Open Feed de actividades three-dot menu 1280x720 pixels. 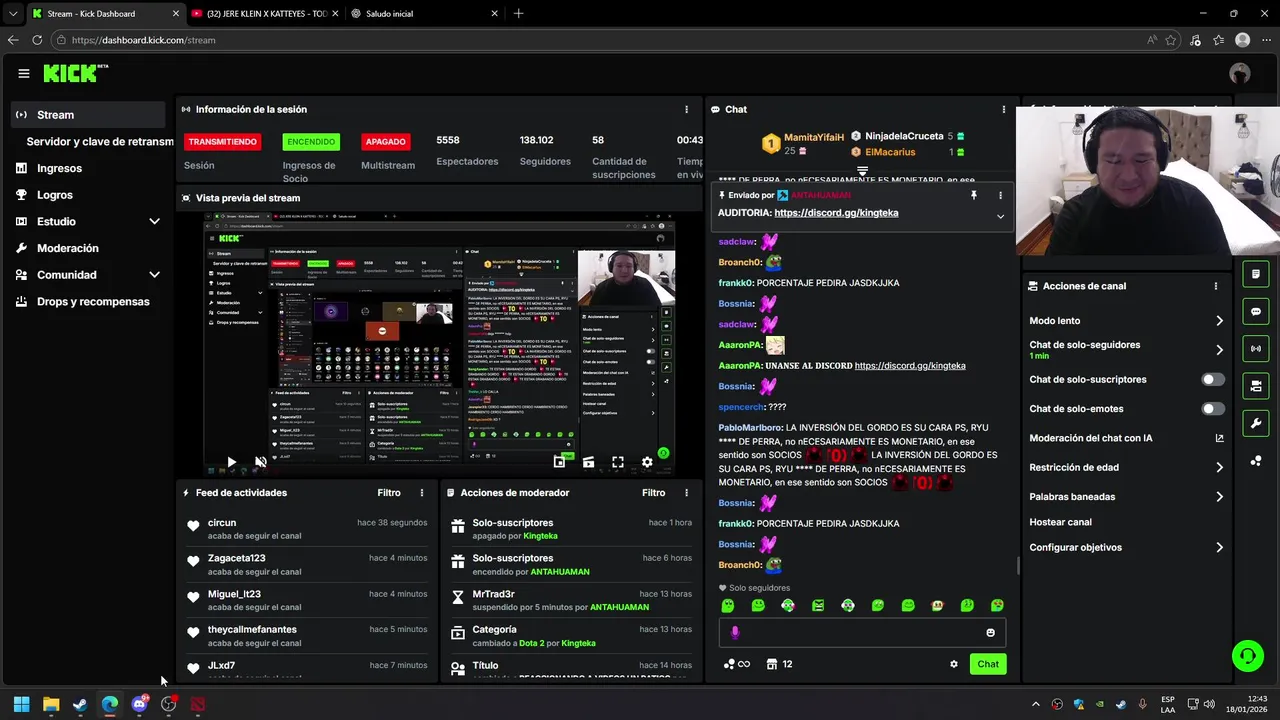click(x=422, y=492)
